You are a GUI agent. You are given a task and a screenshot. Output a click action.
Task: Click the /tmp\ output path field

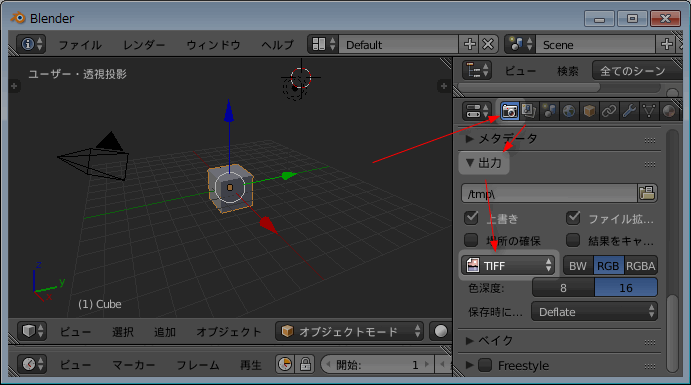[549, 193]
